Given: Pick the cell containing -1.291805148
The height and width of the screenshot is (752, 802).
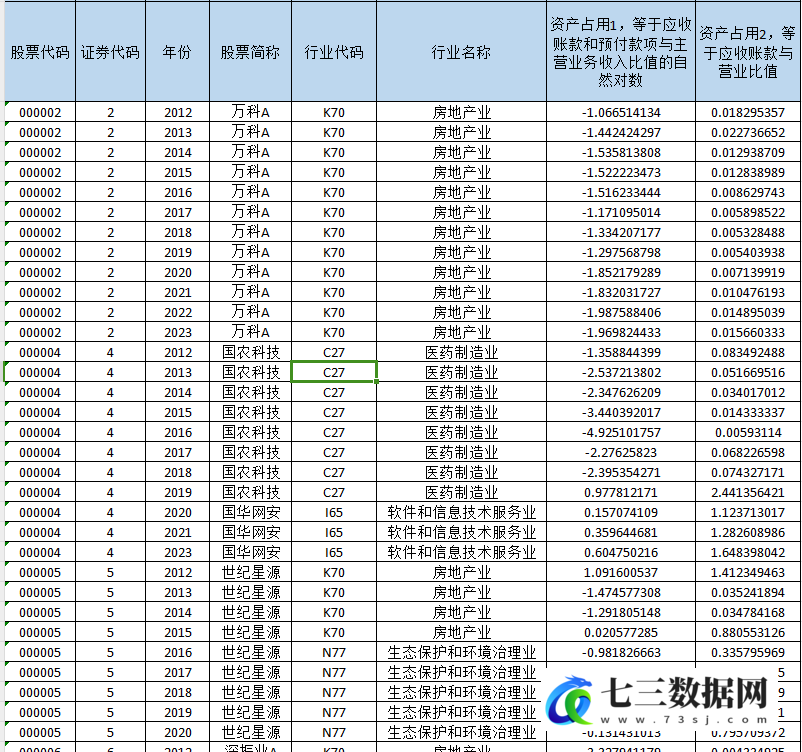Looking at the screenshot, I should click(621, 612).
